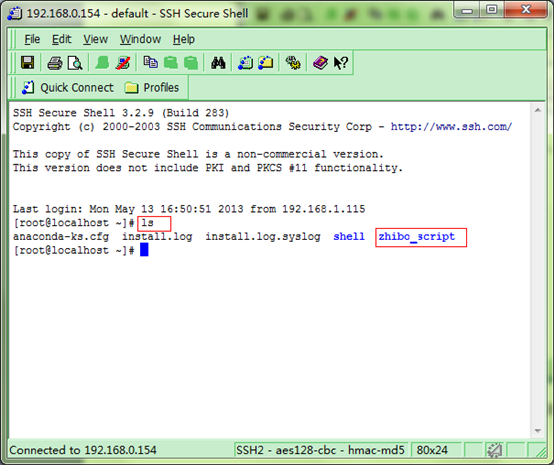Click the scrollbar up arrow
Screen dimensions: 554x465
(x=538, y=110)
